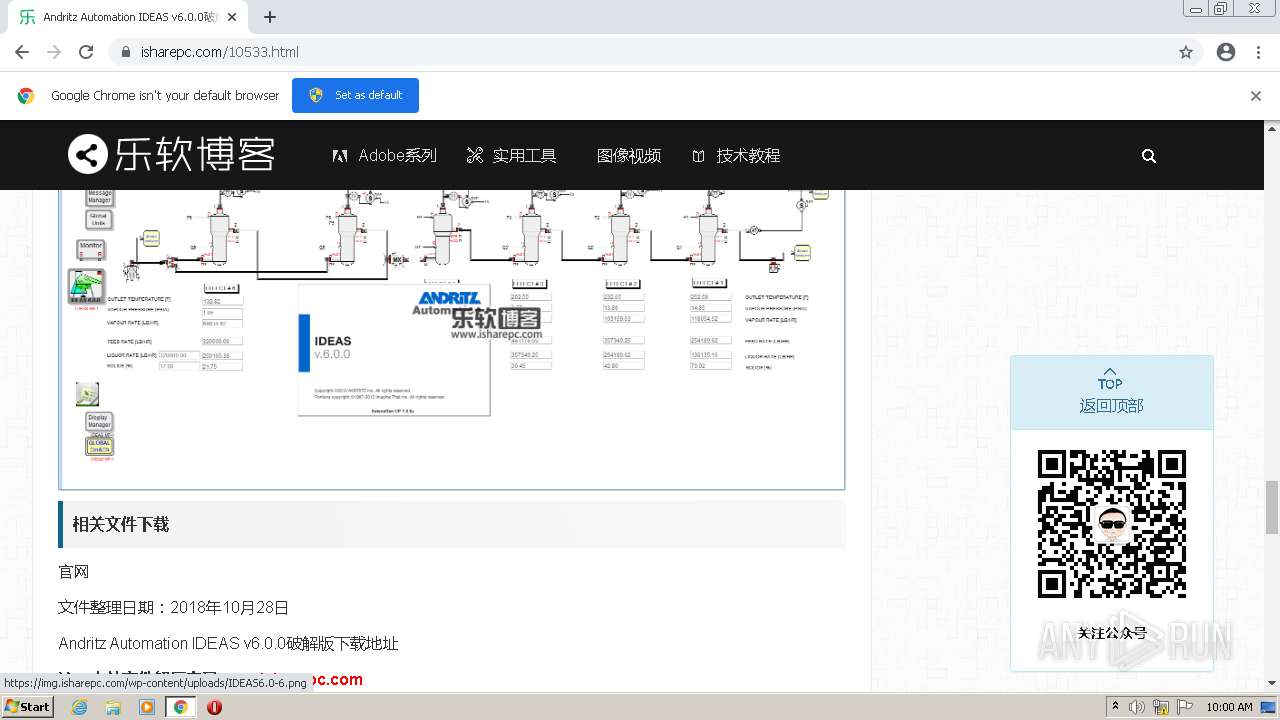Click the 返回顶部 TOP button
This screenshot has width=1280, height=720.
pos(1111,392)
